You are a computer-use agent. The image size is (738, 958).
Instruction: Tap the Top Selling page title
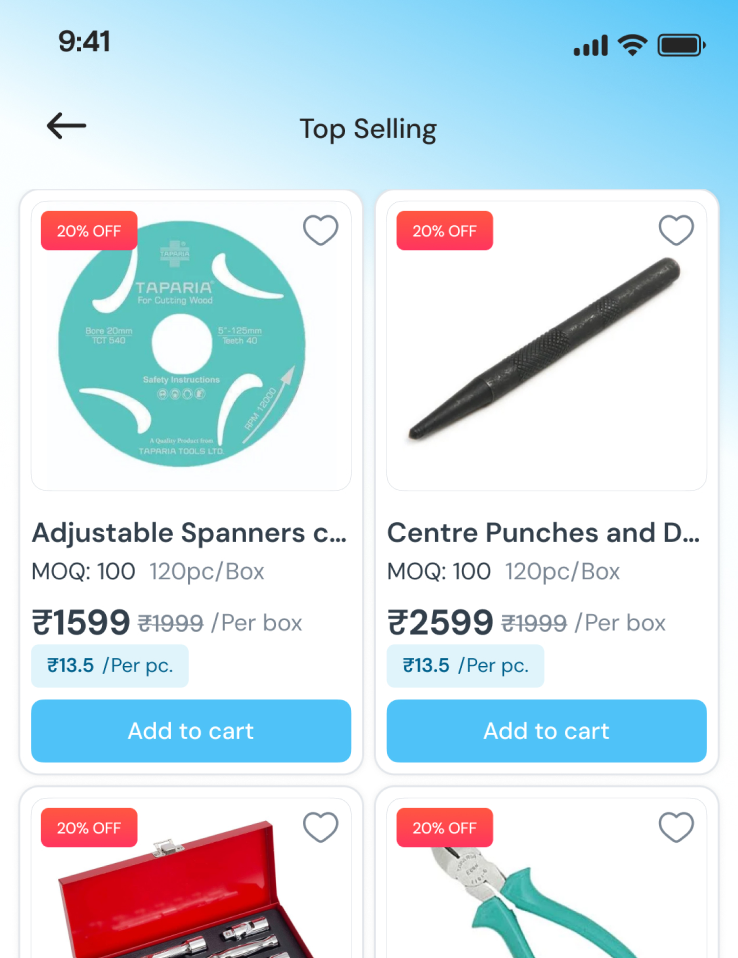click(368, 129)
